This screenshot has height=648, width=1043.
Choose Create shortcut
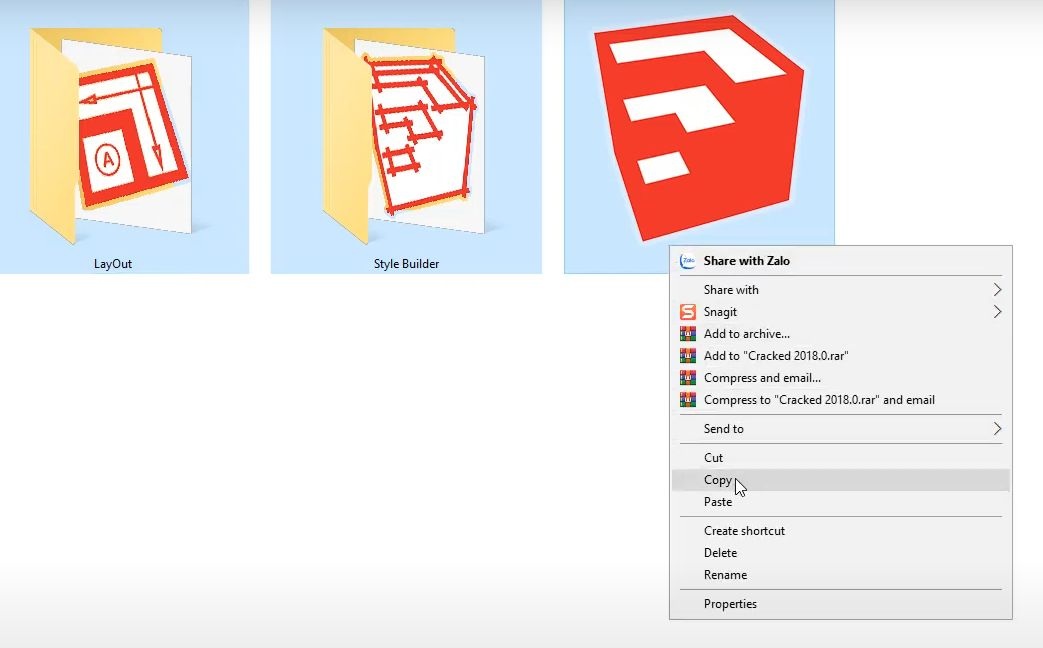[x=841, y=531]
